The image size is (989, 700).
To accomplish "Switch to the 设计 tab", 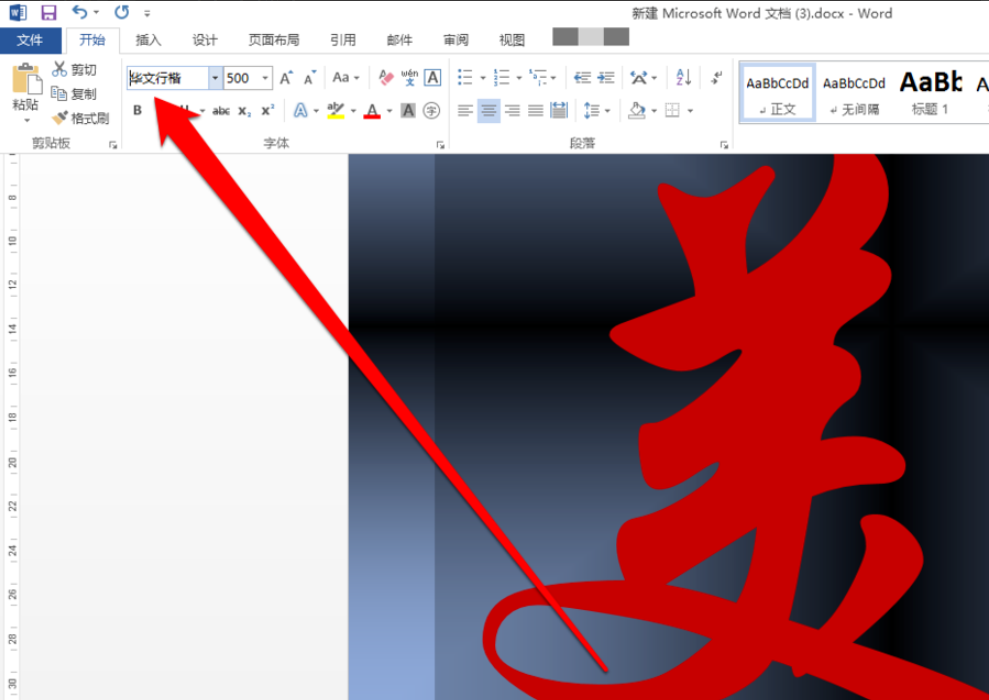I will tap(205, 40).
